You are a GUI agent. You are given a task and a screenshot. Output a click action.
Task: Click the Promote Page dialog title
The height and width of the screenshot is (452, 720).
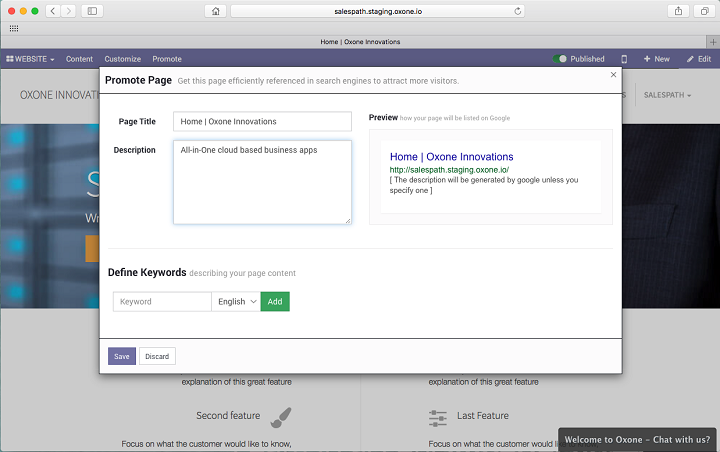138,80
